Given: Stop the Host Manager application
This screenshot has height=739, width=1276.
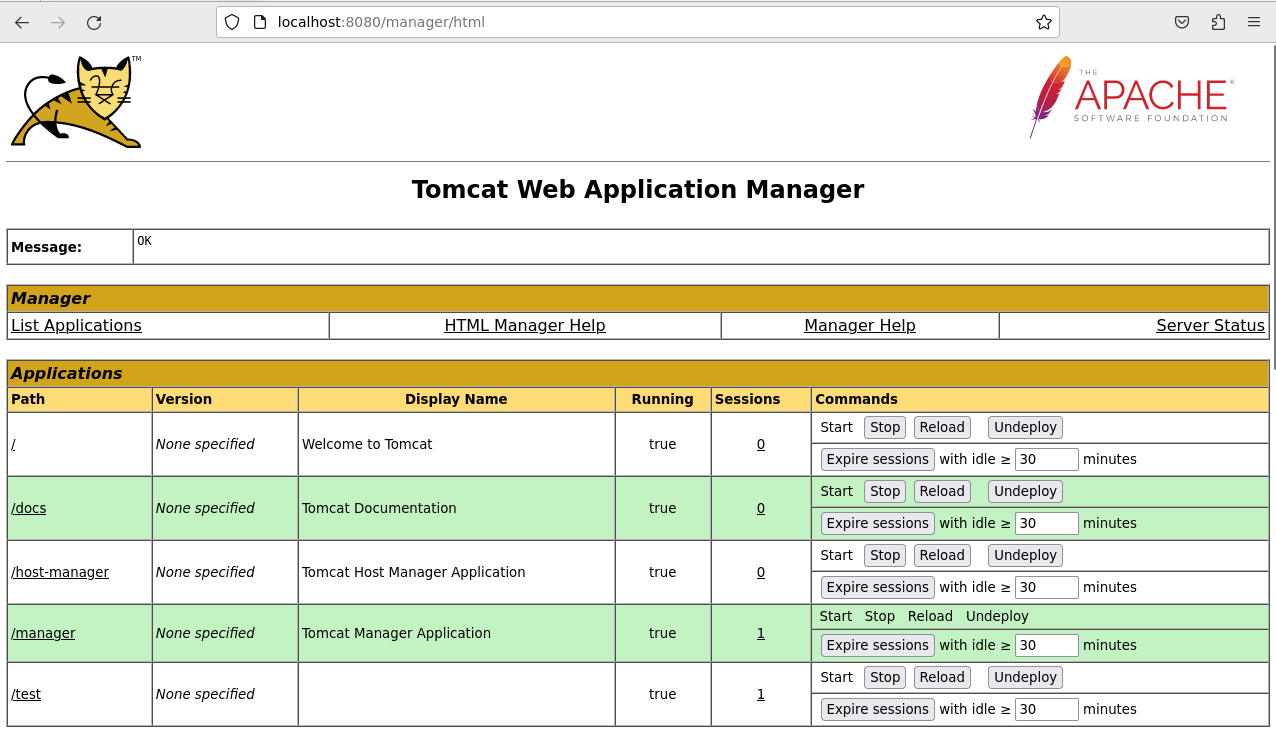Looking at the screenshot, I should (x=885, y=555).
